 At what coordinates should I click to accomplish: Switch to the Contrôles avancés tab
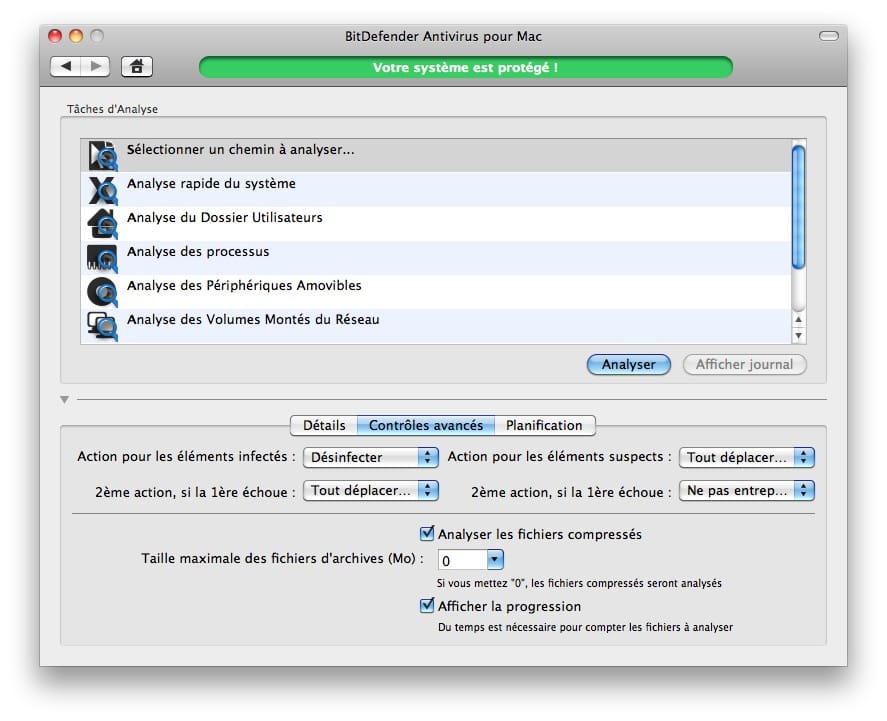click(x=426, y=425)
